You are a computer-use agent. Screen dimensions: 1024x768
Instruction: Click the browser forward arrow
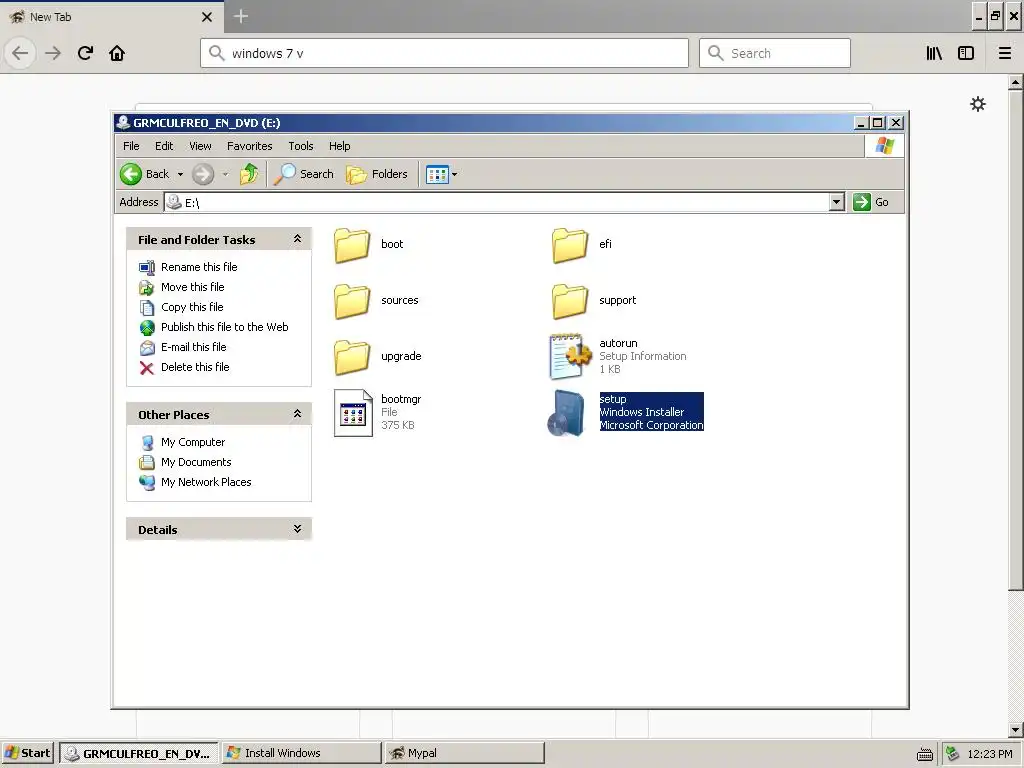(53, 53)
